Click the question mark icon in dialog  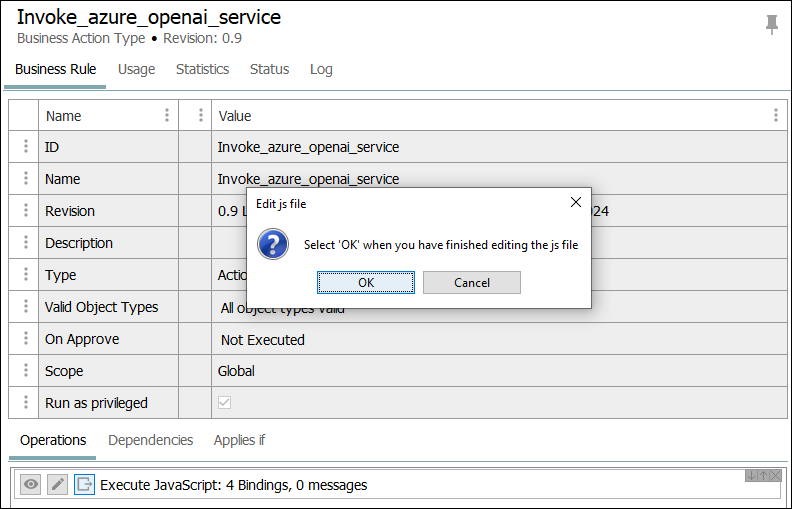[273, 244]
